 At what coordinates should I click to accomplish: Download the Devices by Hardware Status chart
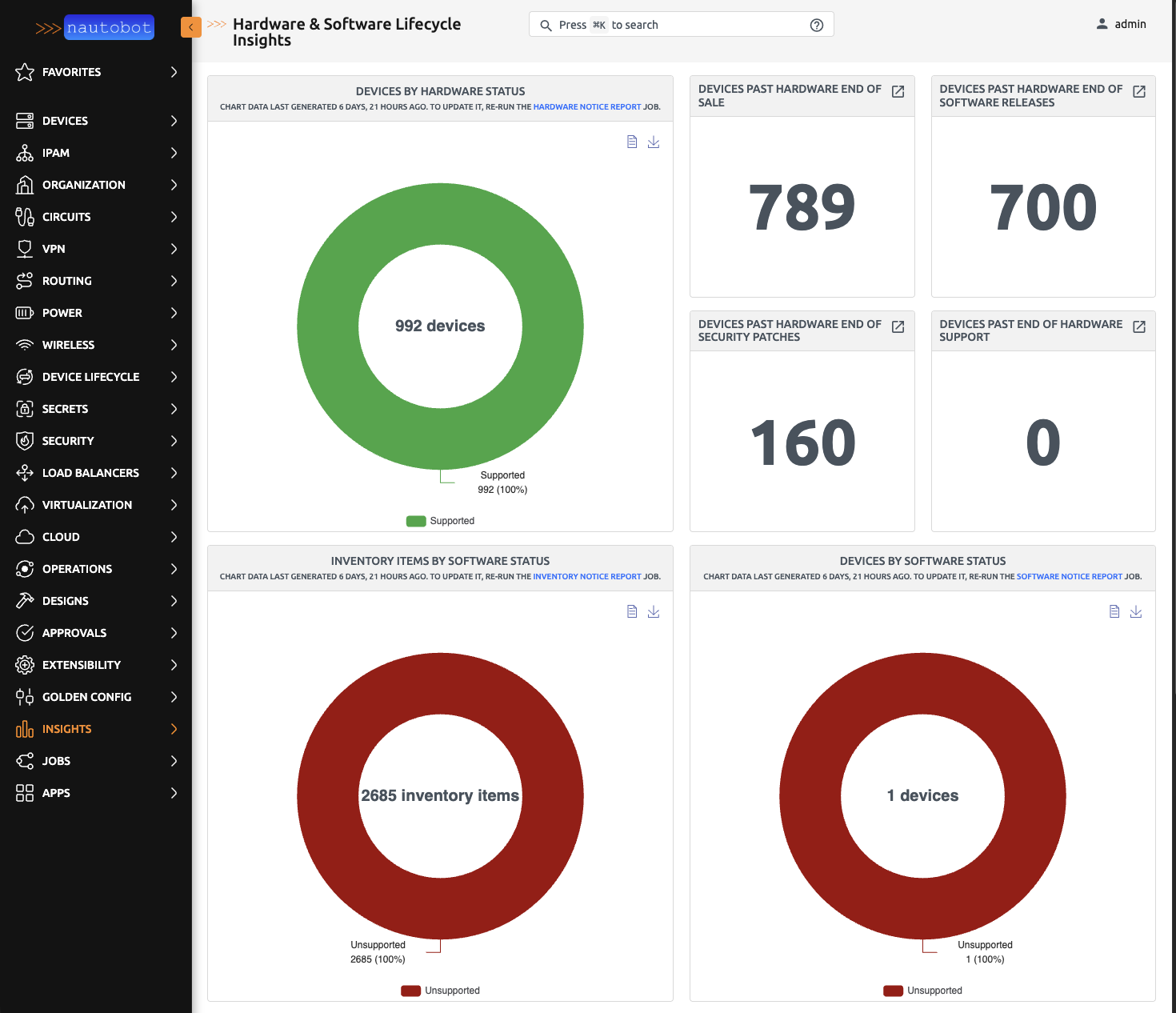tap(654, 142)
